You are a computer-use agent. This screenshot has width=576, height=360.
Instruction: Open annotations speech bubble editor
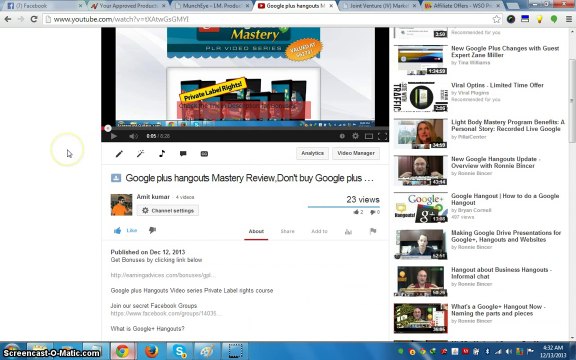(183, 154)
